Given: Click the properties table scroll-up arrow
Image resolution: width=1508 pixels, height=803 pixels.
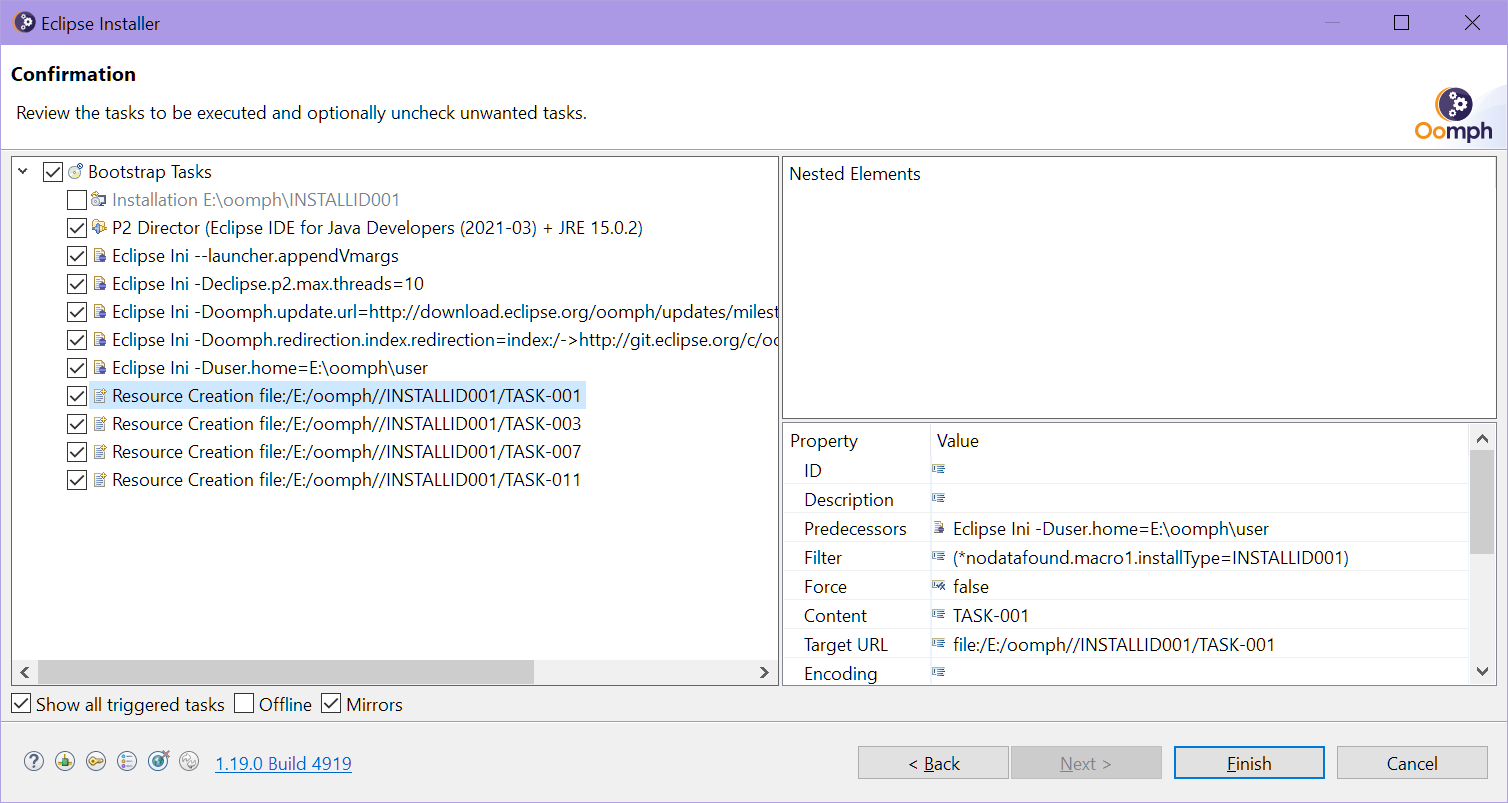Looking at the screenshot, I should tap(1482, 438).
